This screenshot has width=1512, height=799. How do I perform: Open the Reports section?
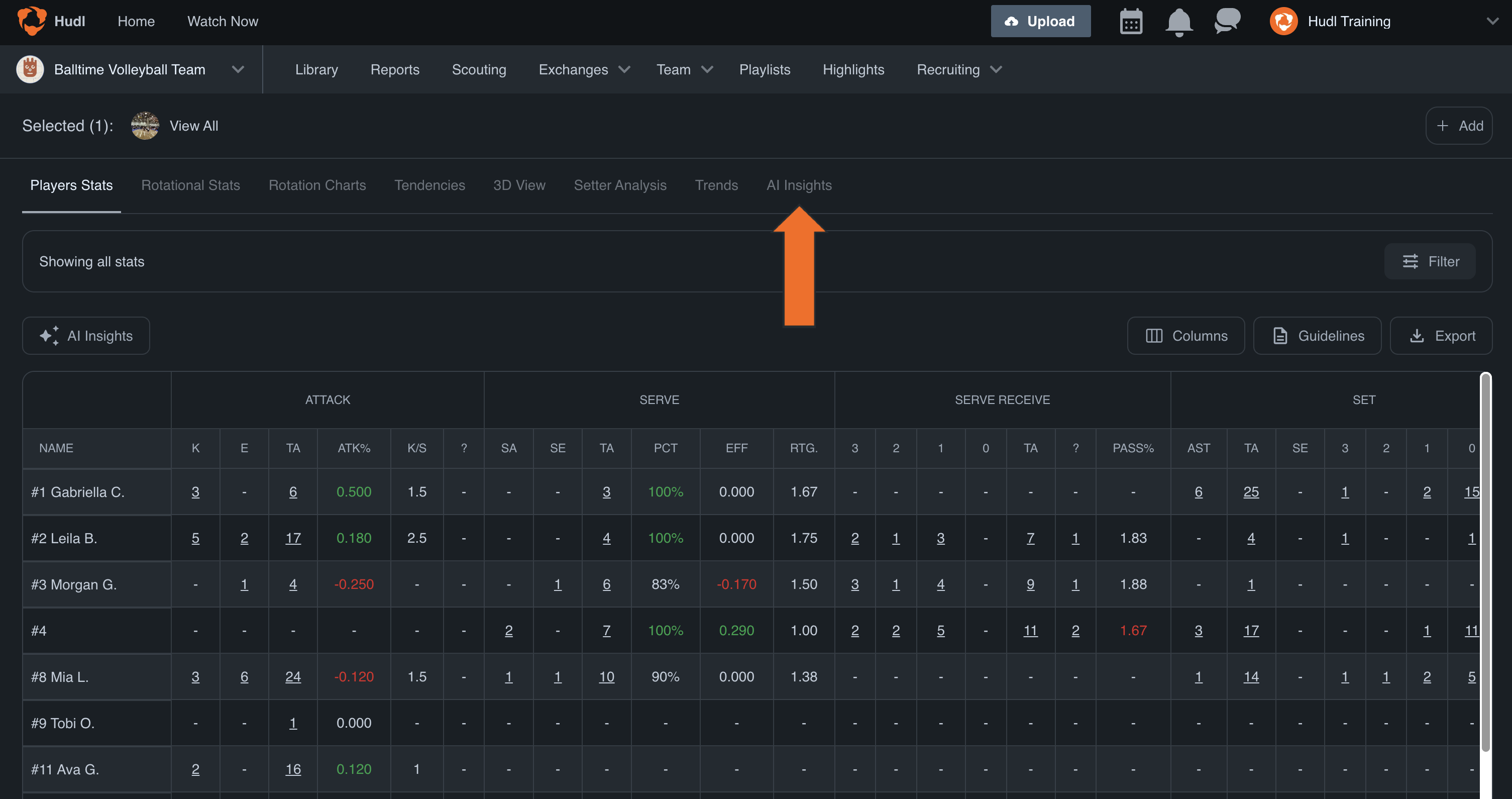coord(394,69)
